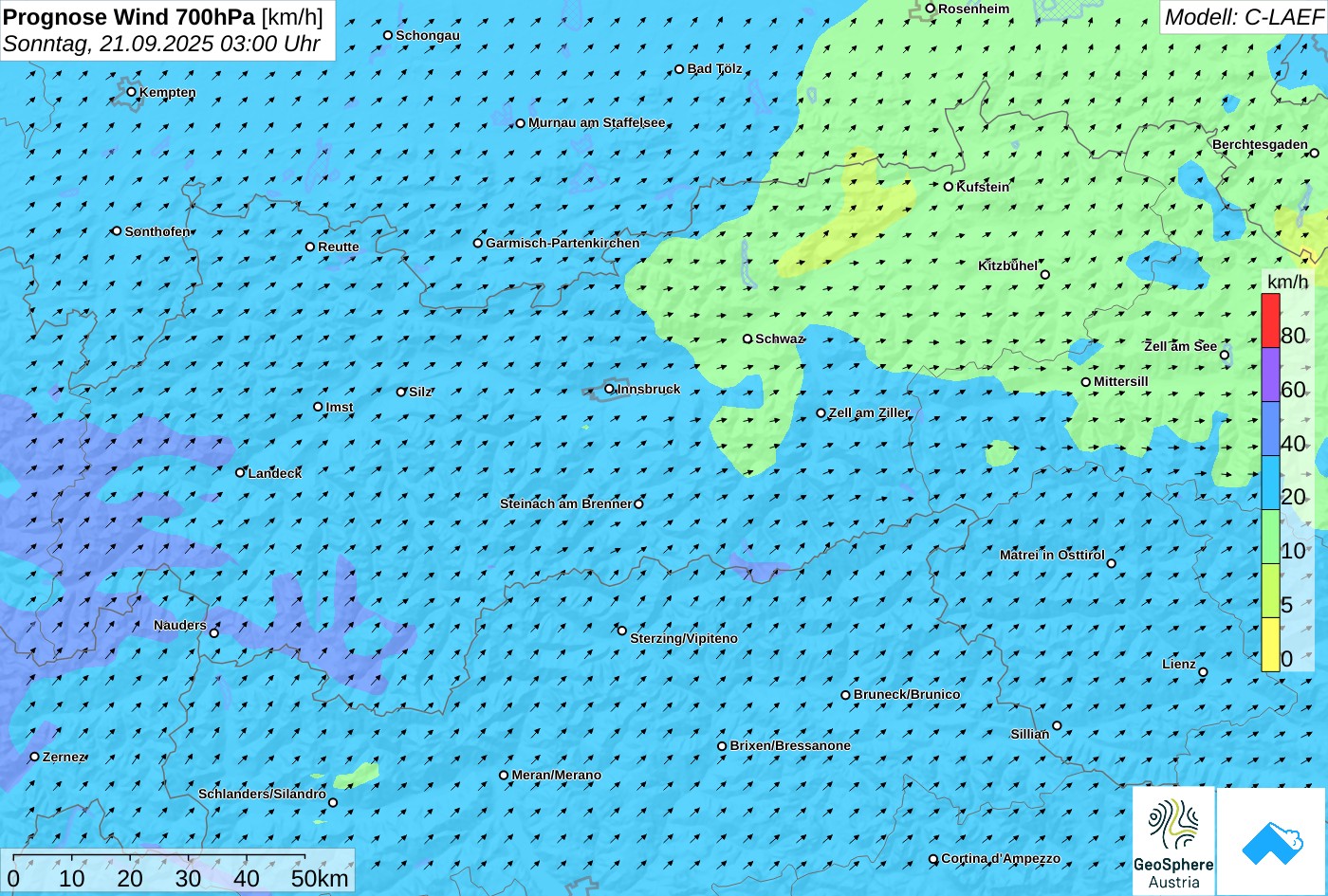Click the 'Silz' label
This screenshot has width=1328, height=896.
(420, 392)
